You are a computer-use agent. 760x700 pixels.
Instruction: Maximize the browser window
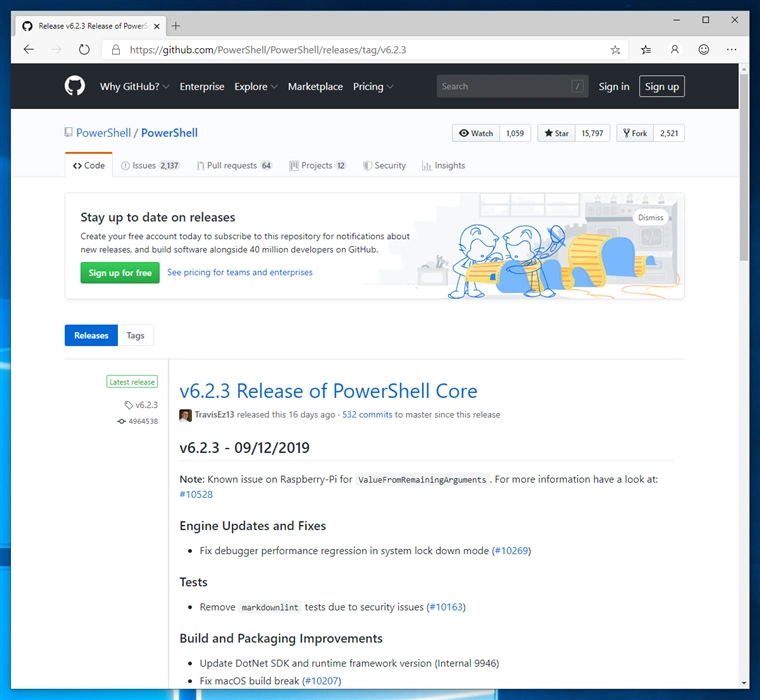tap(706, 20)
